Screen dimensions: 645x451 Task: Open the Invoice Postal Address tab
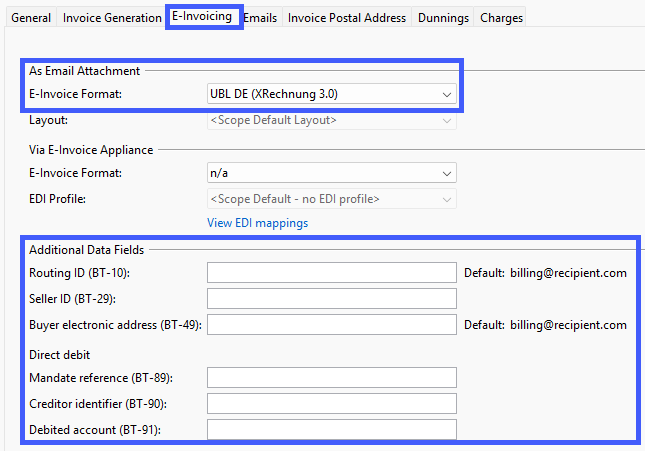[347, 18]
